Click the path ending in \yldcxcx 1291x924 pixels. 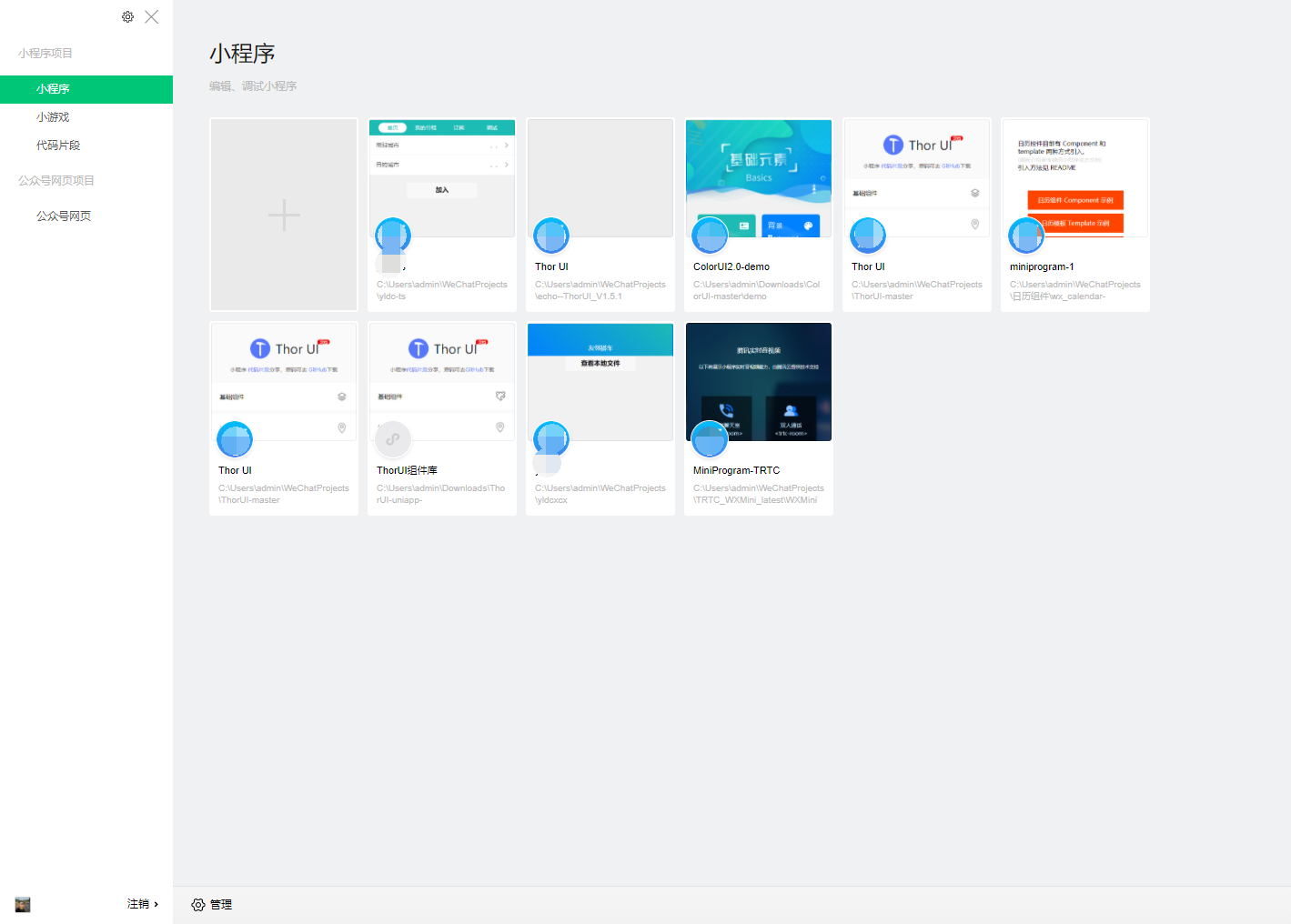[600, 494]
